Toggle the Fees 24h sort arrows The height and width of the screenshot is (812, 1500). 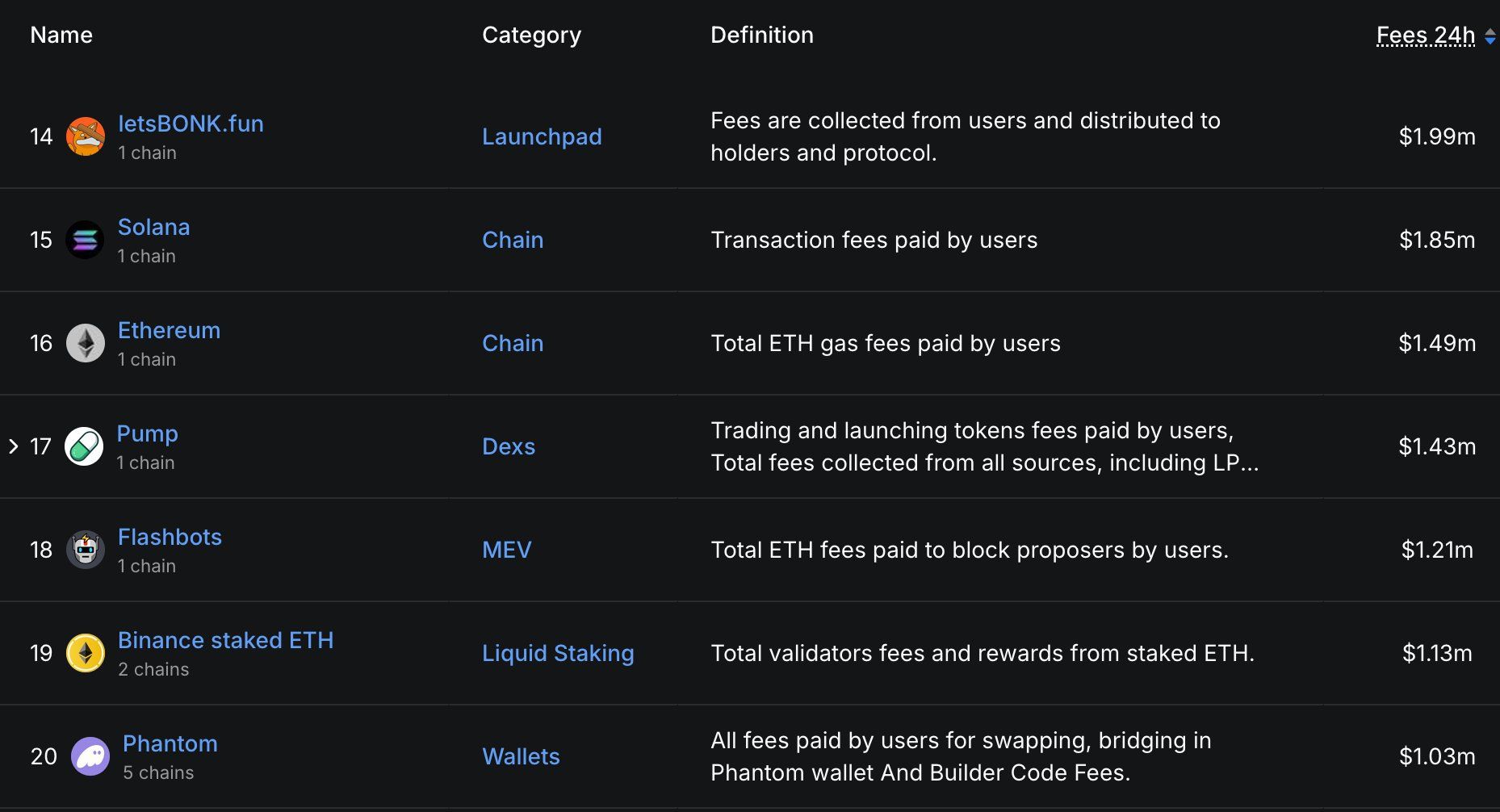click(1490, 36)
